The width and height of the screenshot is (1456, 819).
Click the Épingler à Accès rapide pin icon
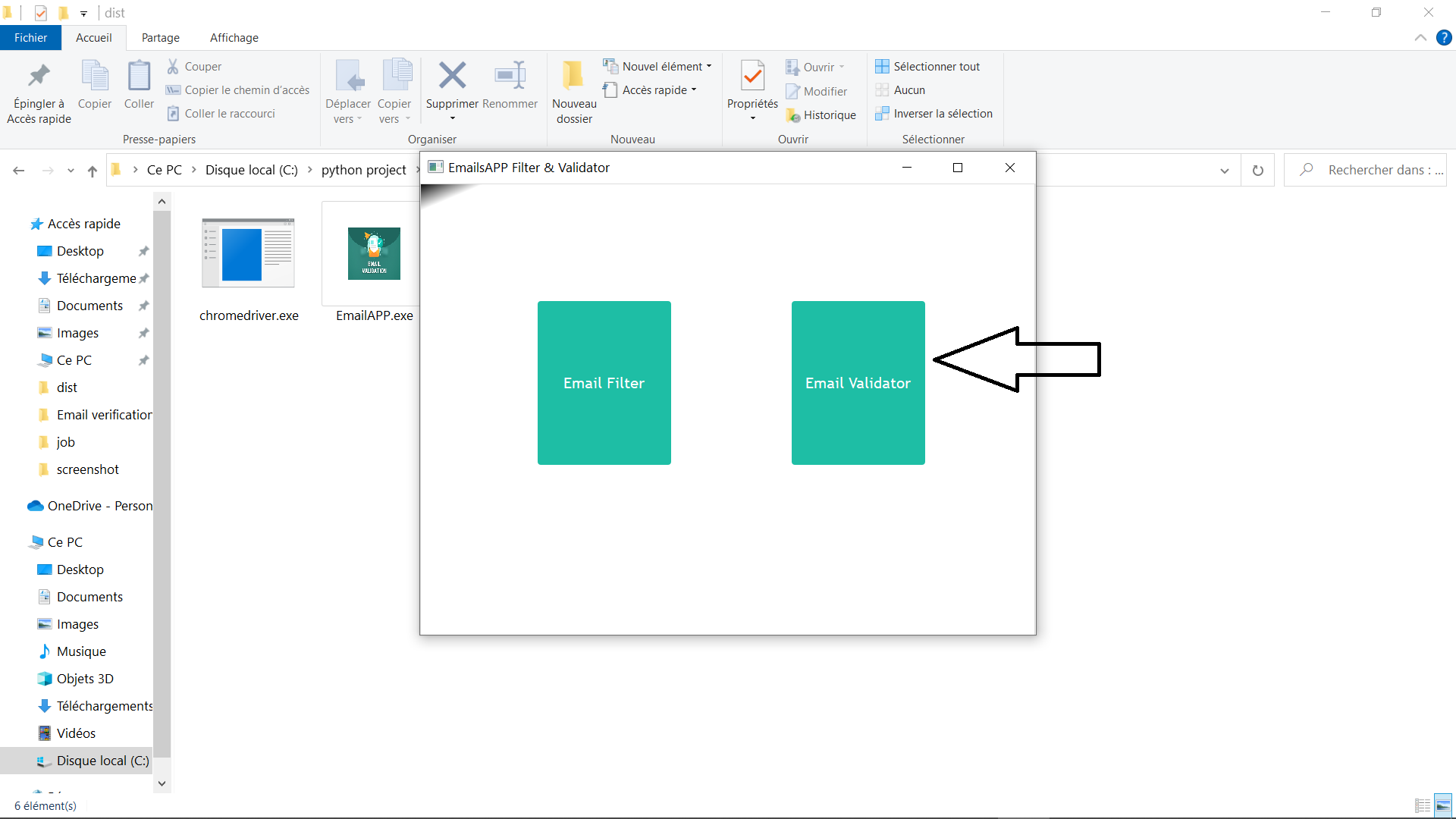tap(39, 76)
